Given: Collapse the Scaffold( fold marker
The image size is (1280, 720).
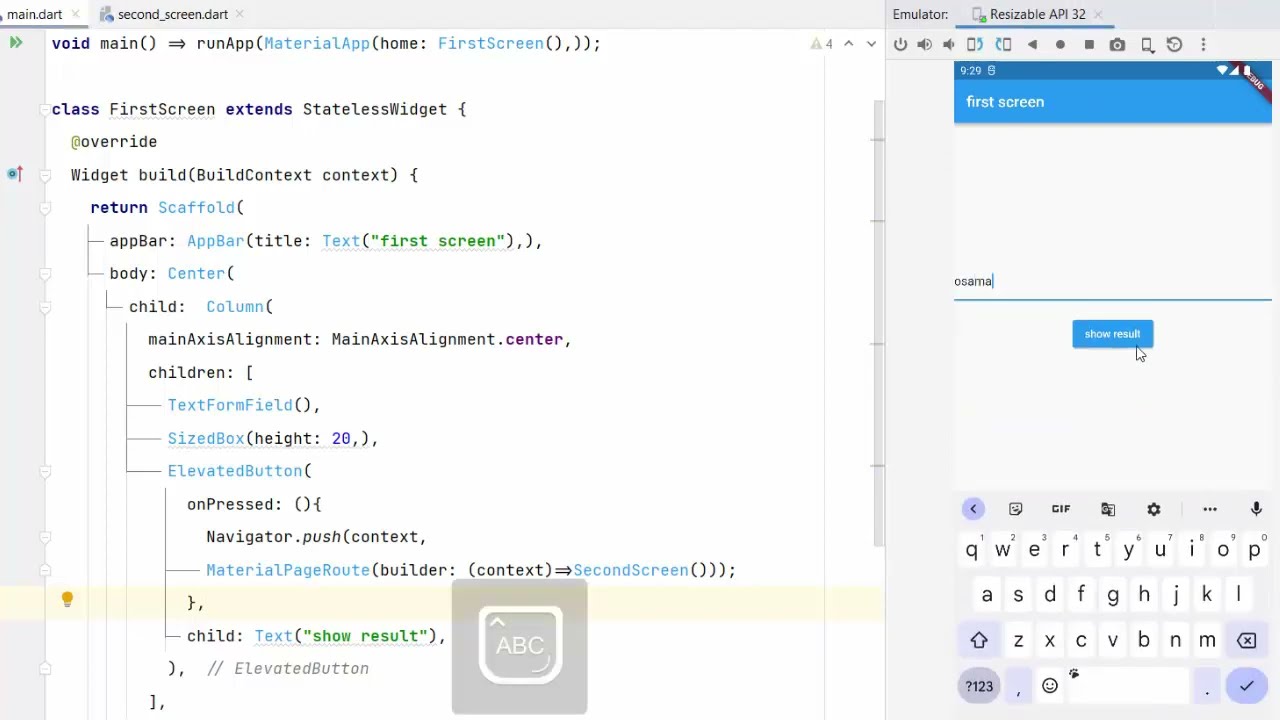Looking at the screenshot, I should [45, 207].
